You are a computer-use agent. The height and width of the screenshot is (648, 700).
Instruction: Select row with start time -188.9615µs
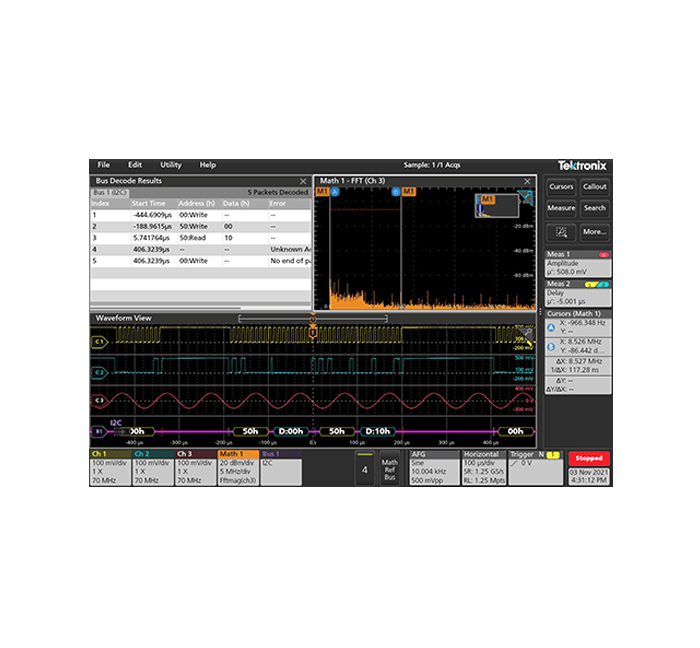[200, 227]
